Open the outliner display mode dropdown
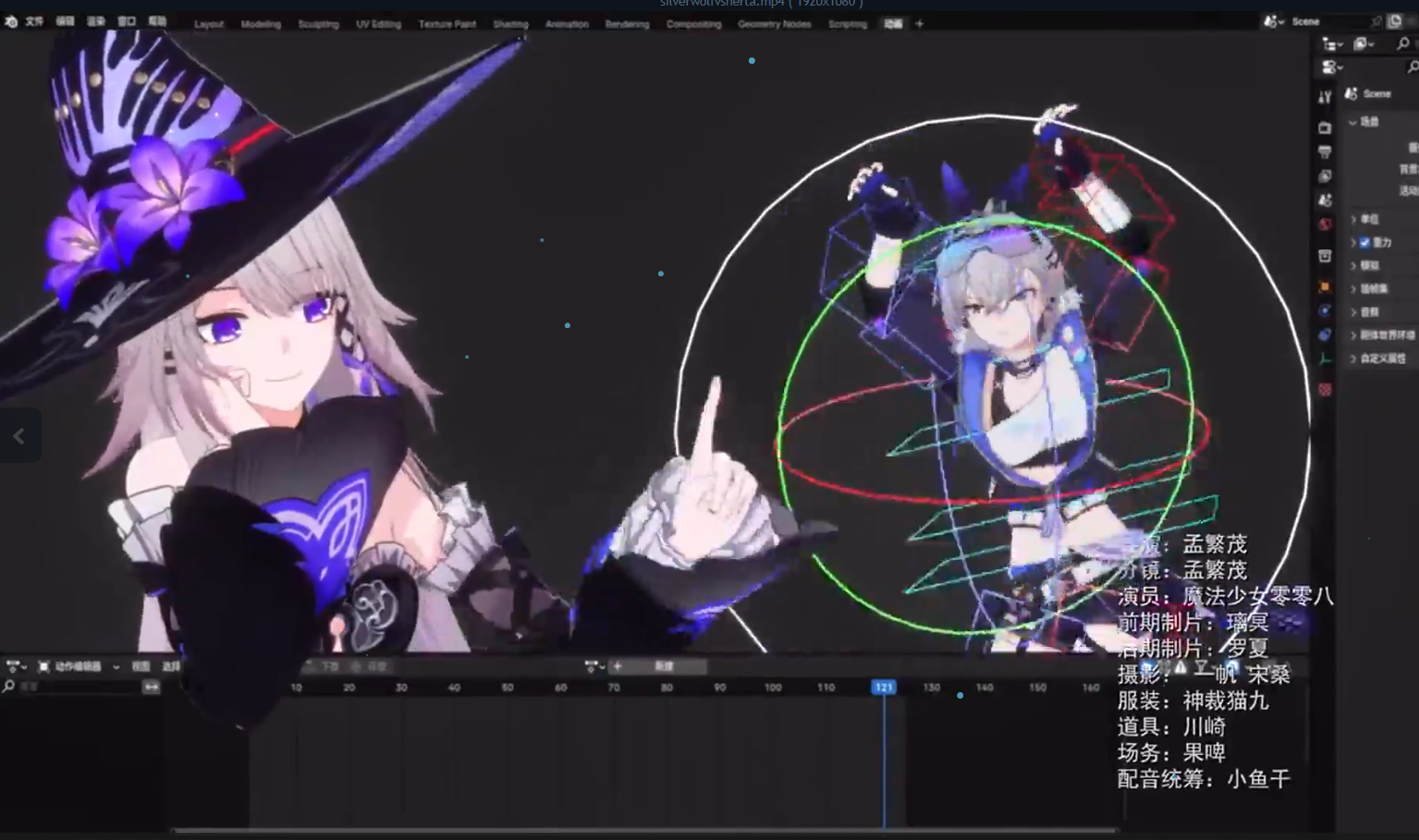The image size is (1419, 840). (x=1363, y=43)
